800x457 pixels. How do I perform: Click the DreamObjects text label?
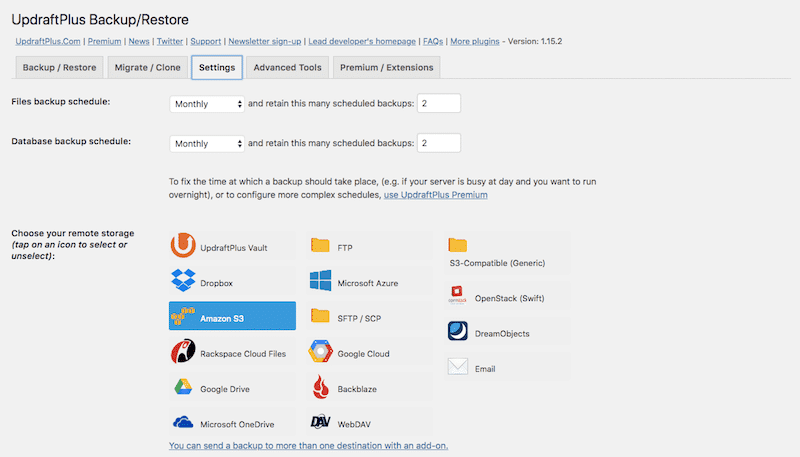[502, 334]
